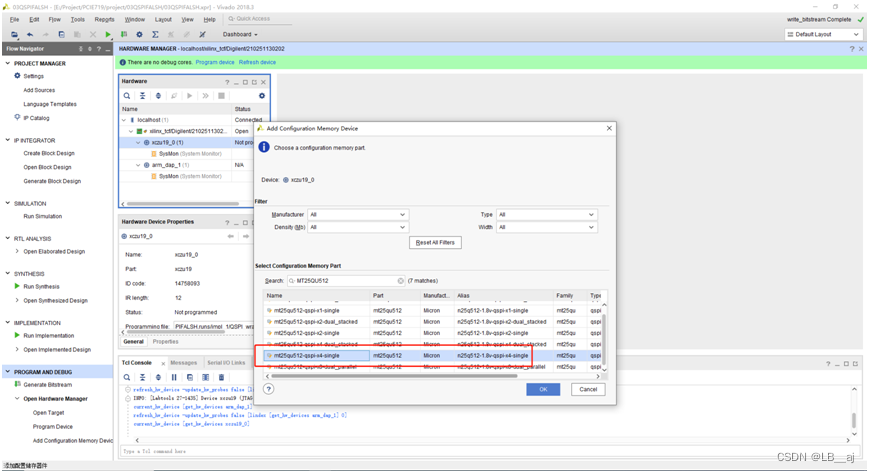The image size is (869, 473).
Task: Click Cancel in memory device dialog
Action: (588, 389)
